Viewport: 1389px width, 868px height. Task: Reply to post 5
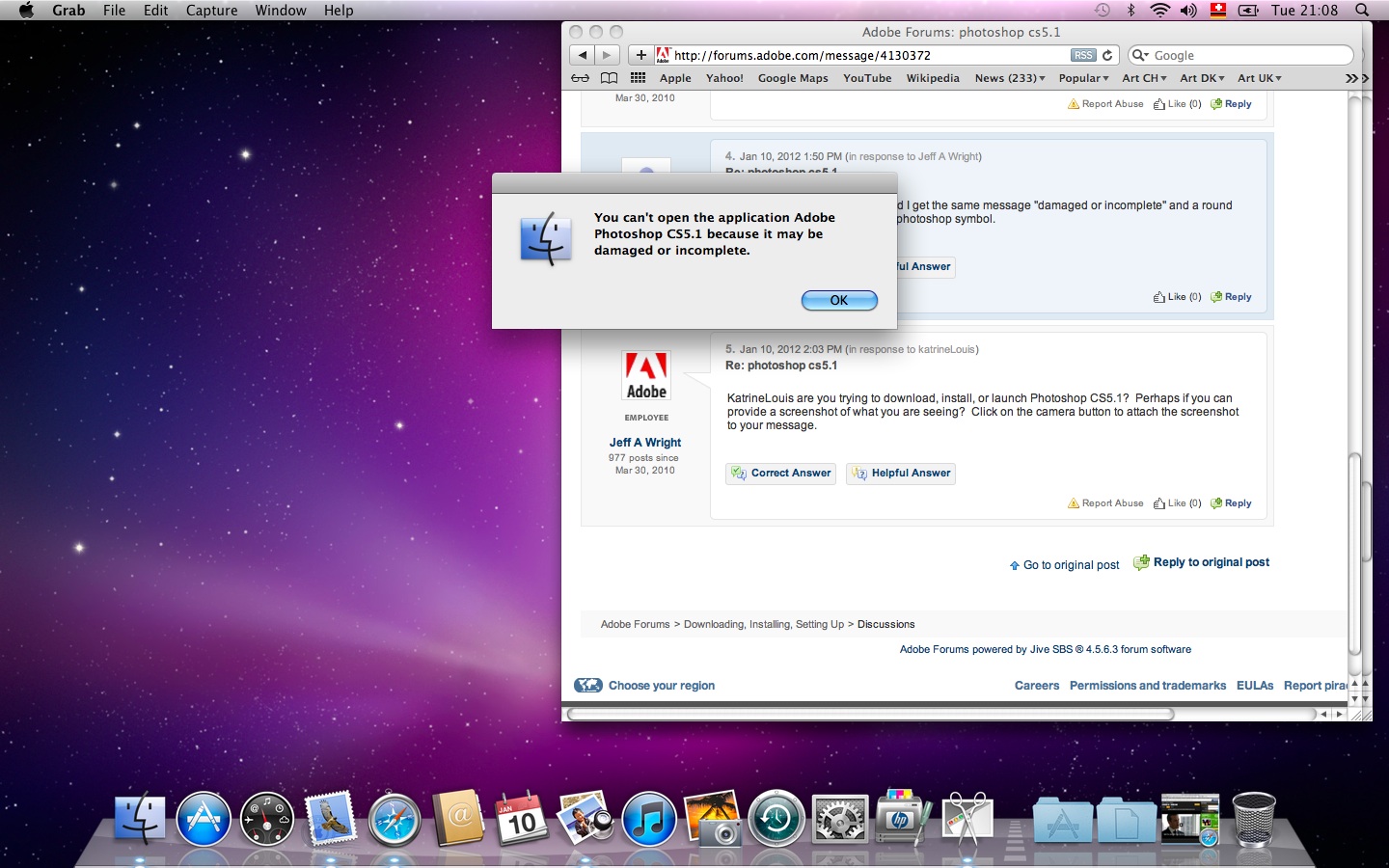point(1231,503)
